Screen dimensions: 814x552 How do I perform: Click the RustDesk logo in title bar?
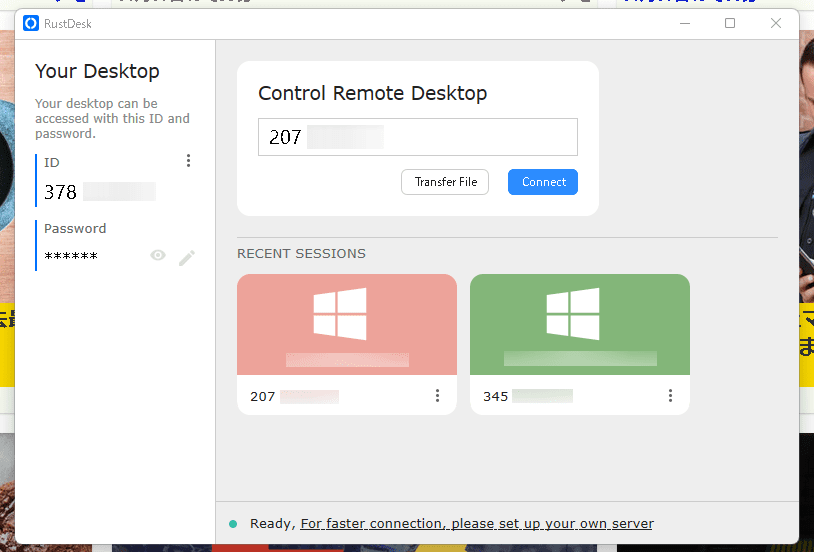pos(31,23)
